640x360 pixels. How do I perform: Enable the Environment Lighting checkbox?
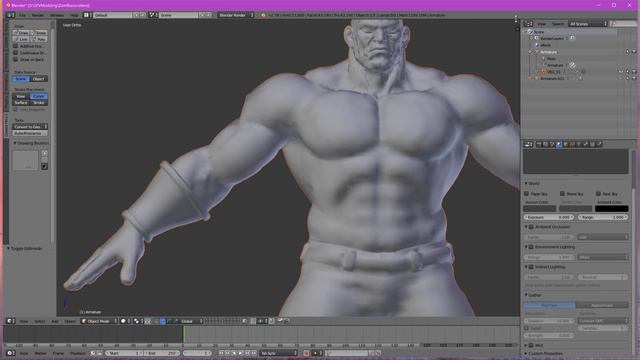click(x=531, y=247)
